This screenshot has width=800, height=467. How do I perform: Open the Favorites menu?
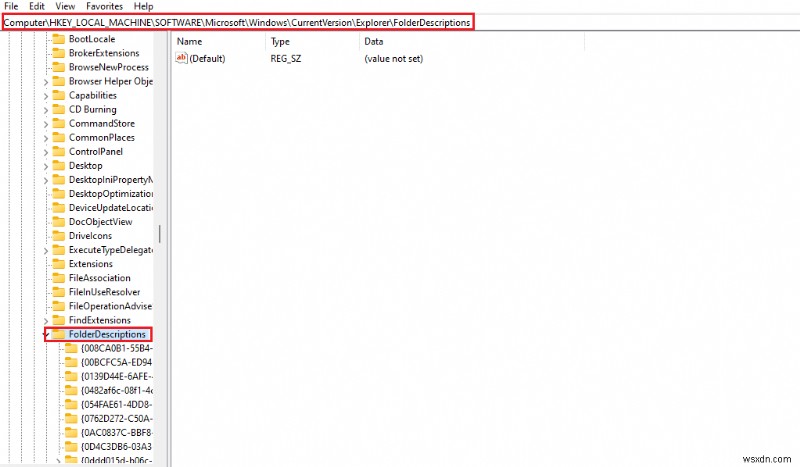[x=104, y=7]
